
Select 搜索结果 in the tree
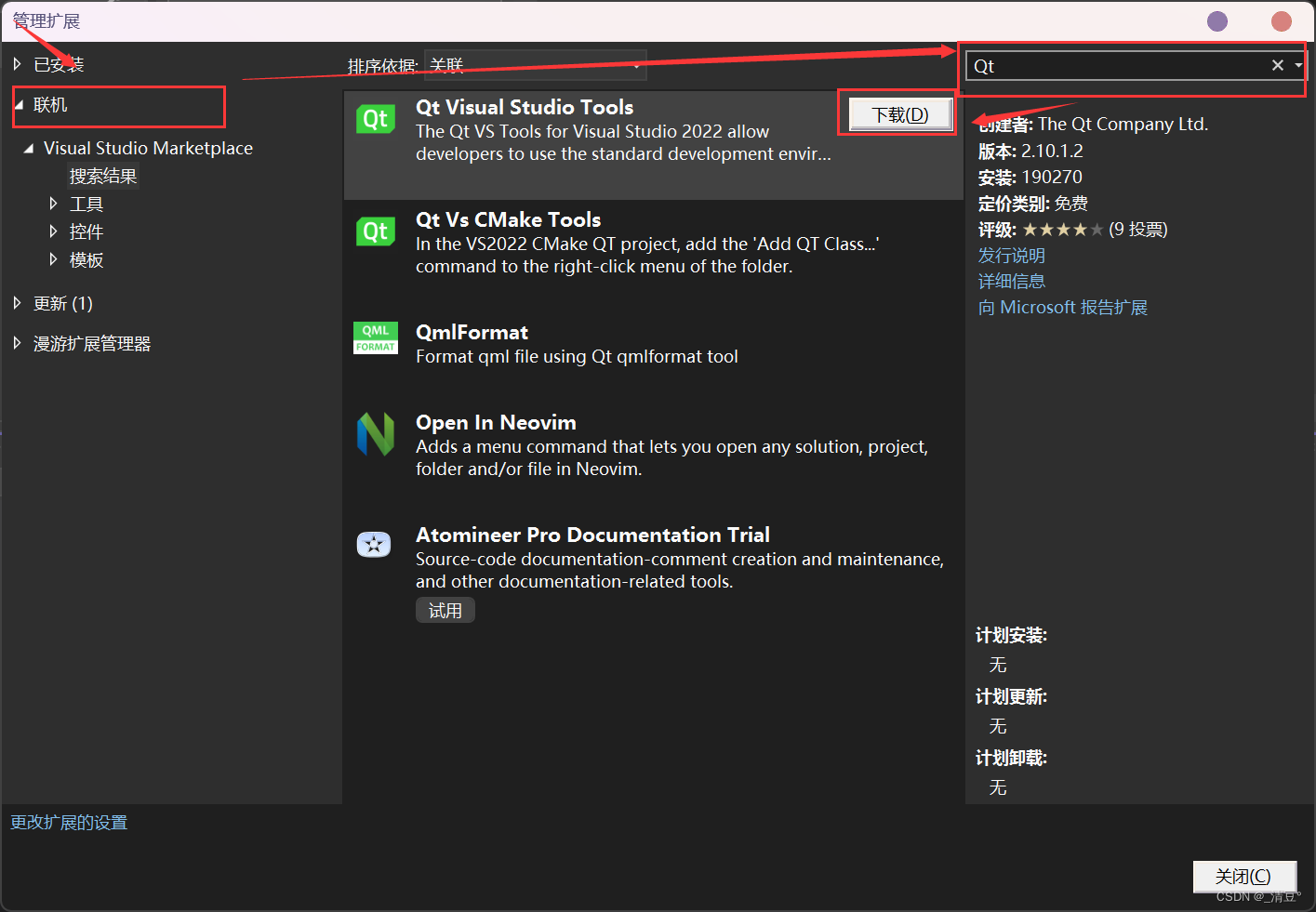pyautogui.click(x=103, y=176)
